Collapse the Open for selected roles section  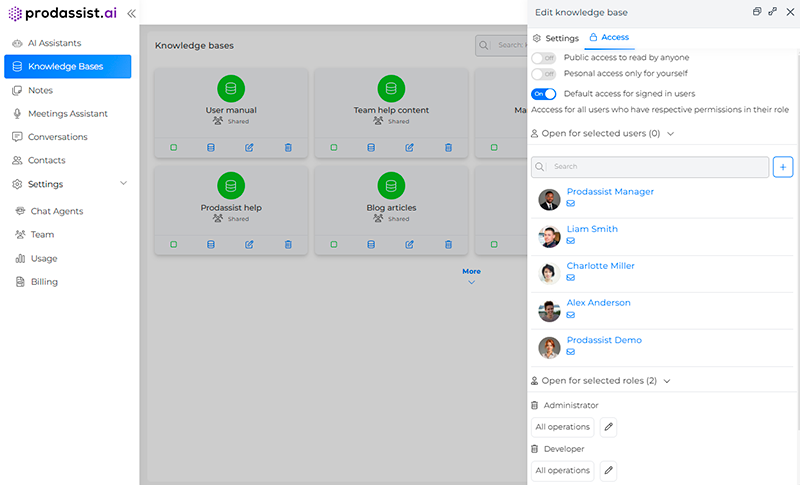tap(667, 381)
